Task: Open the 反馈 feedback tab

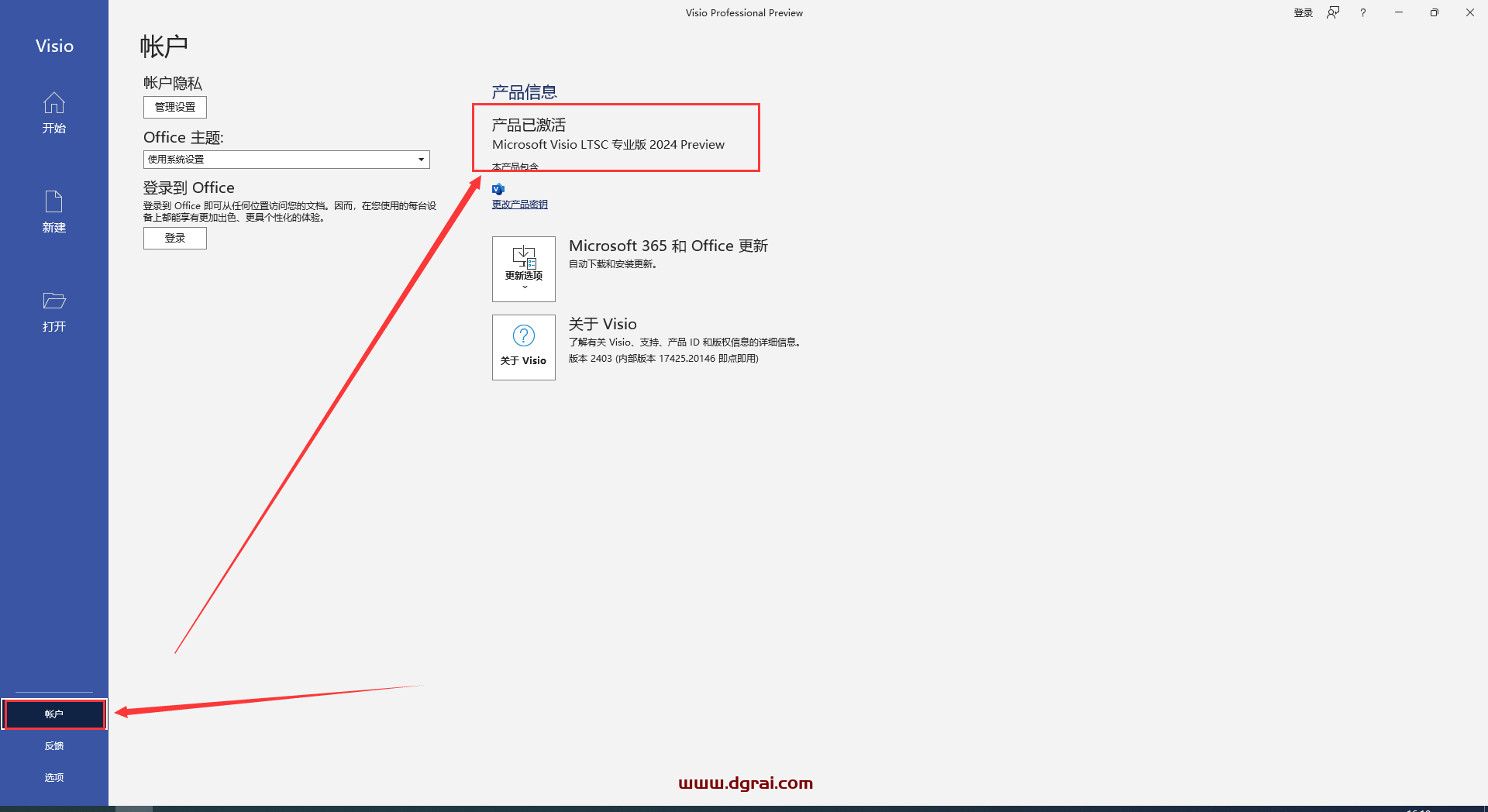Action: (x=54, y=745)
